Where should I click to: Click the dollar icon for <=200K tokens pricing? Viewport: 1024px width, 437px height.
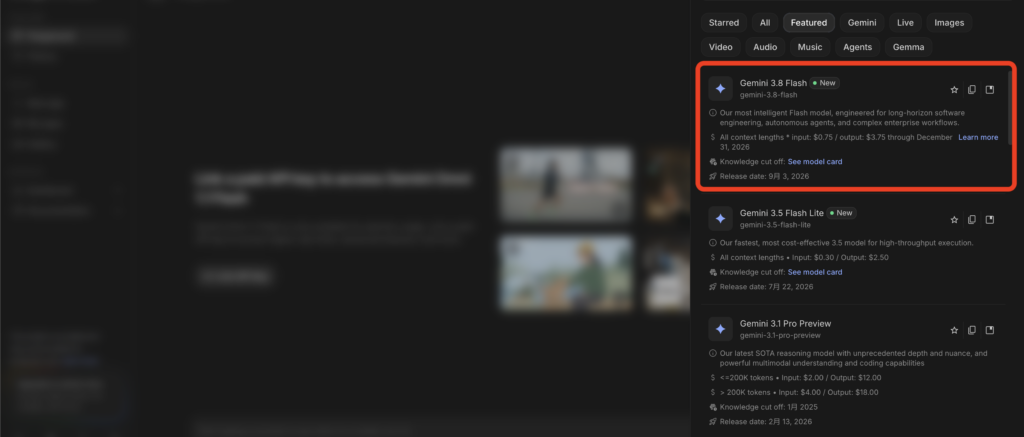click(712, 378)
